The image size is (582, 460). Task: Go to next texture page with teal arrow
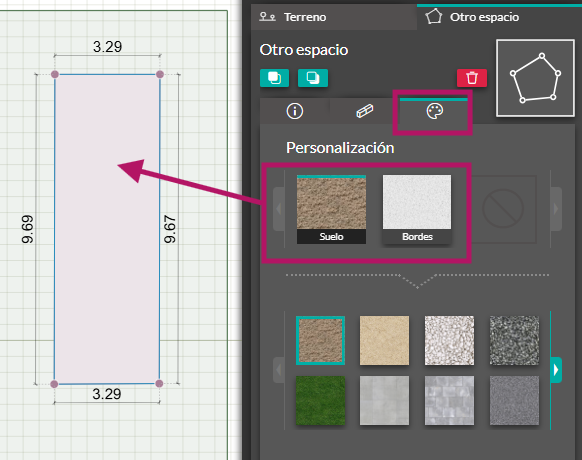click(556, 370)
